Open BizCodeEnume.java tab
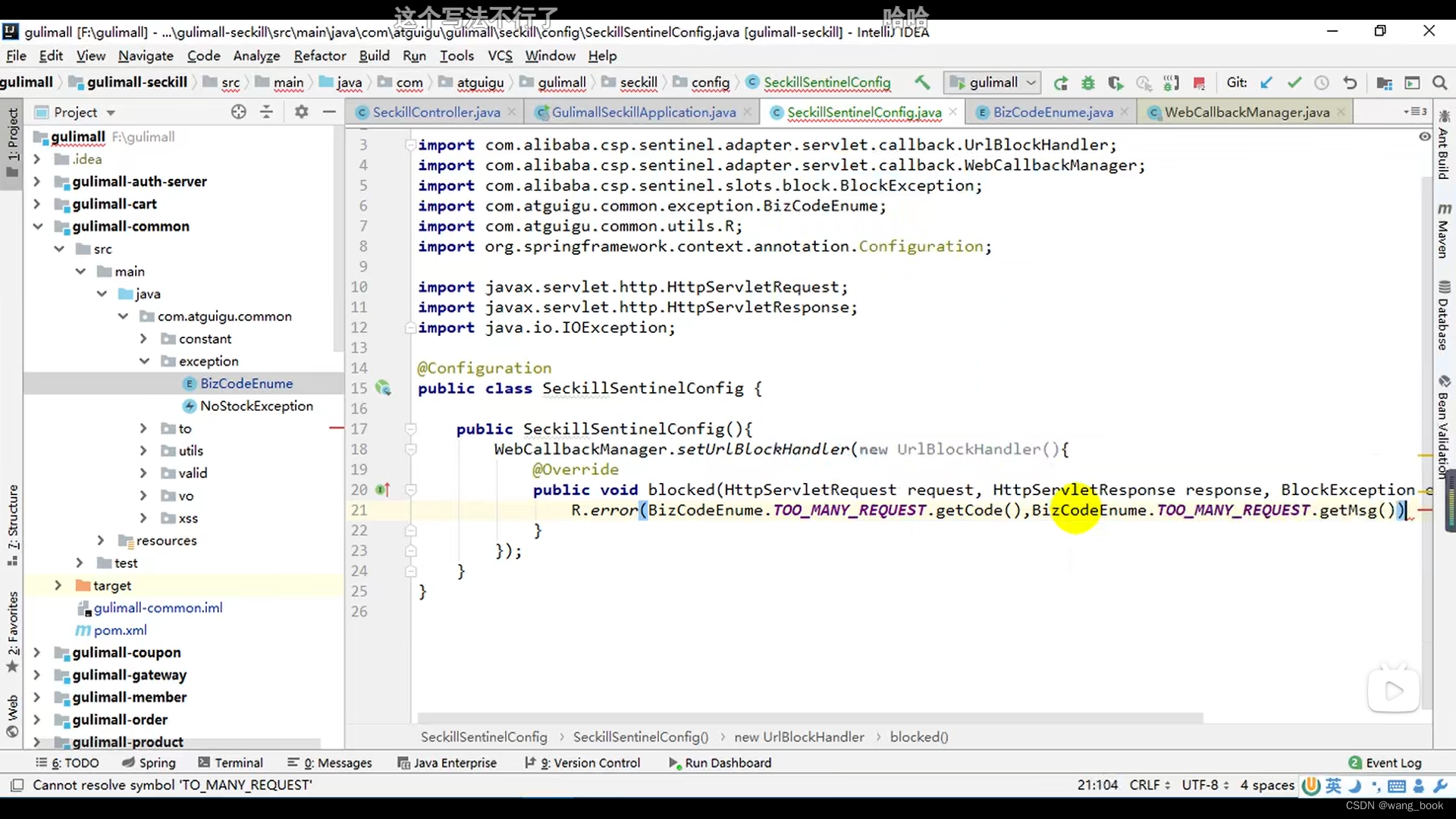1456x819 pixels. coord(1053,111)
